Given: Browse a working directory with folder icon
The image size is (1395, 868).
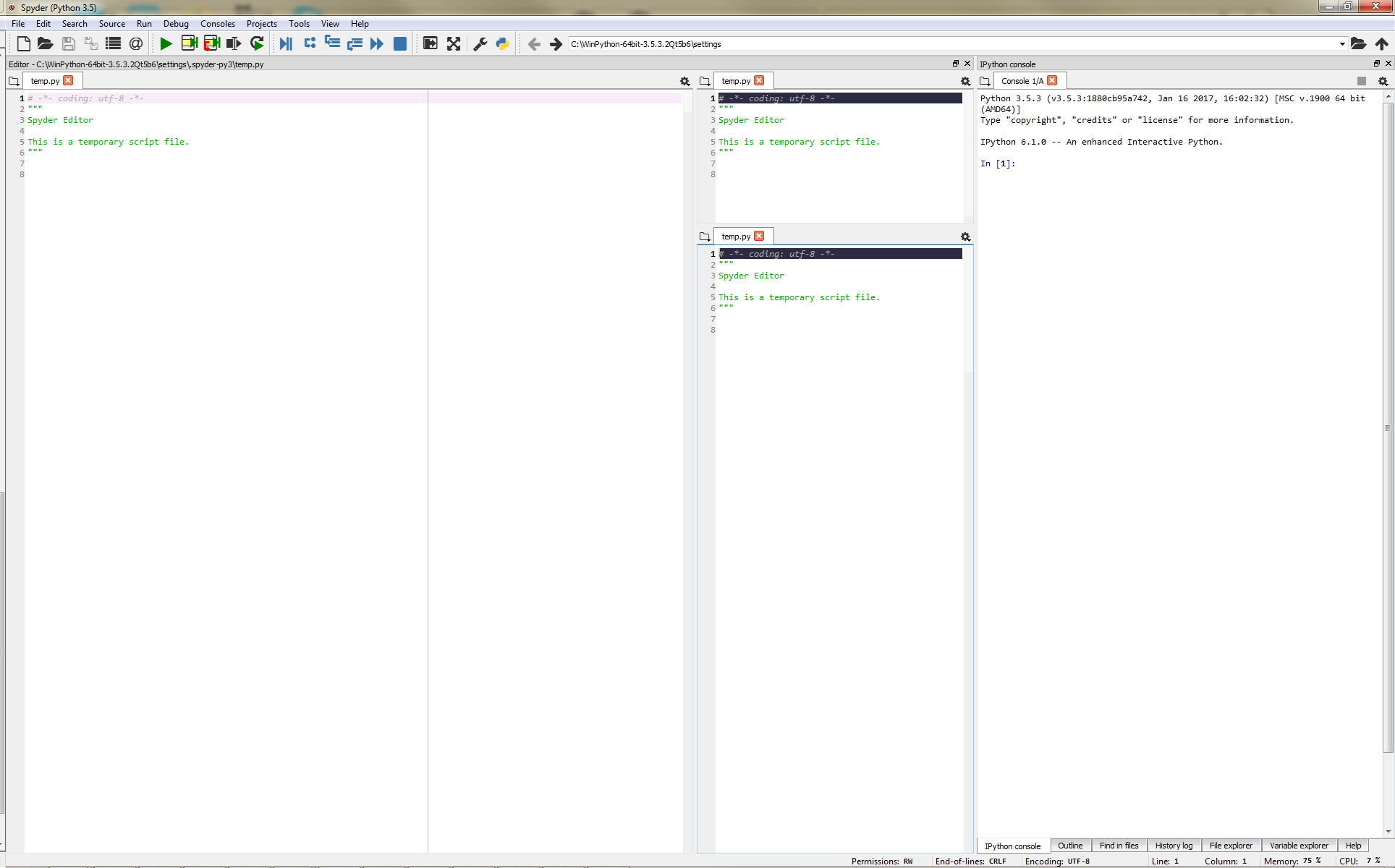Looking at the screenshot, I should coord(1359,43).
